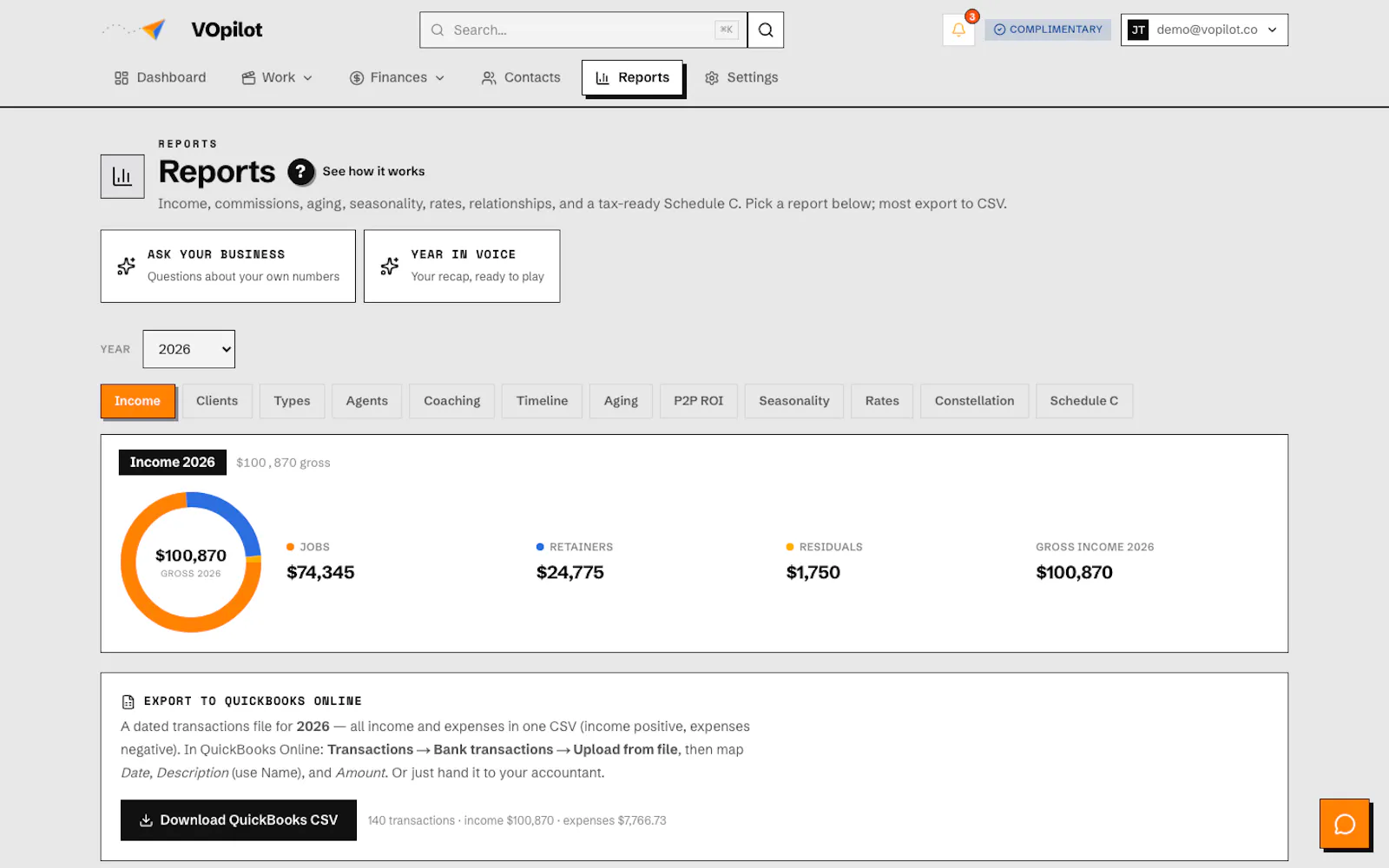Expand the Work menu chevron

tap(307, 78)
